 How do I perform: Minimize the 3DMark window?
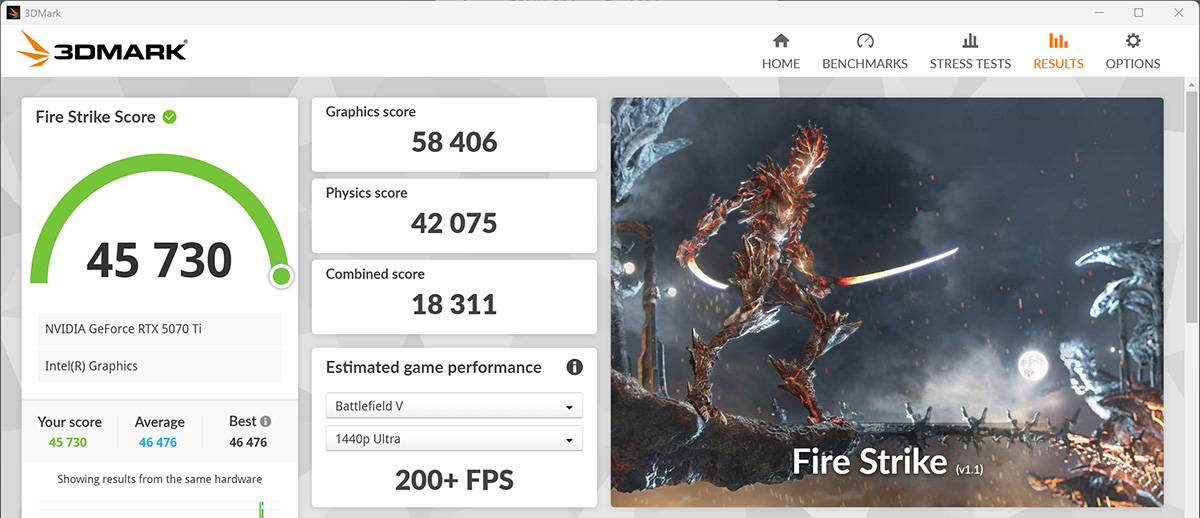tap(1098, 13)
